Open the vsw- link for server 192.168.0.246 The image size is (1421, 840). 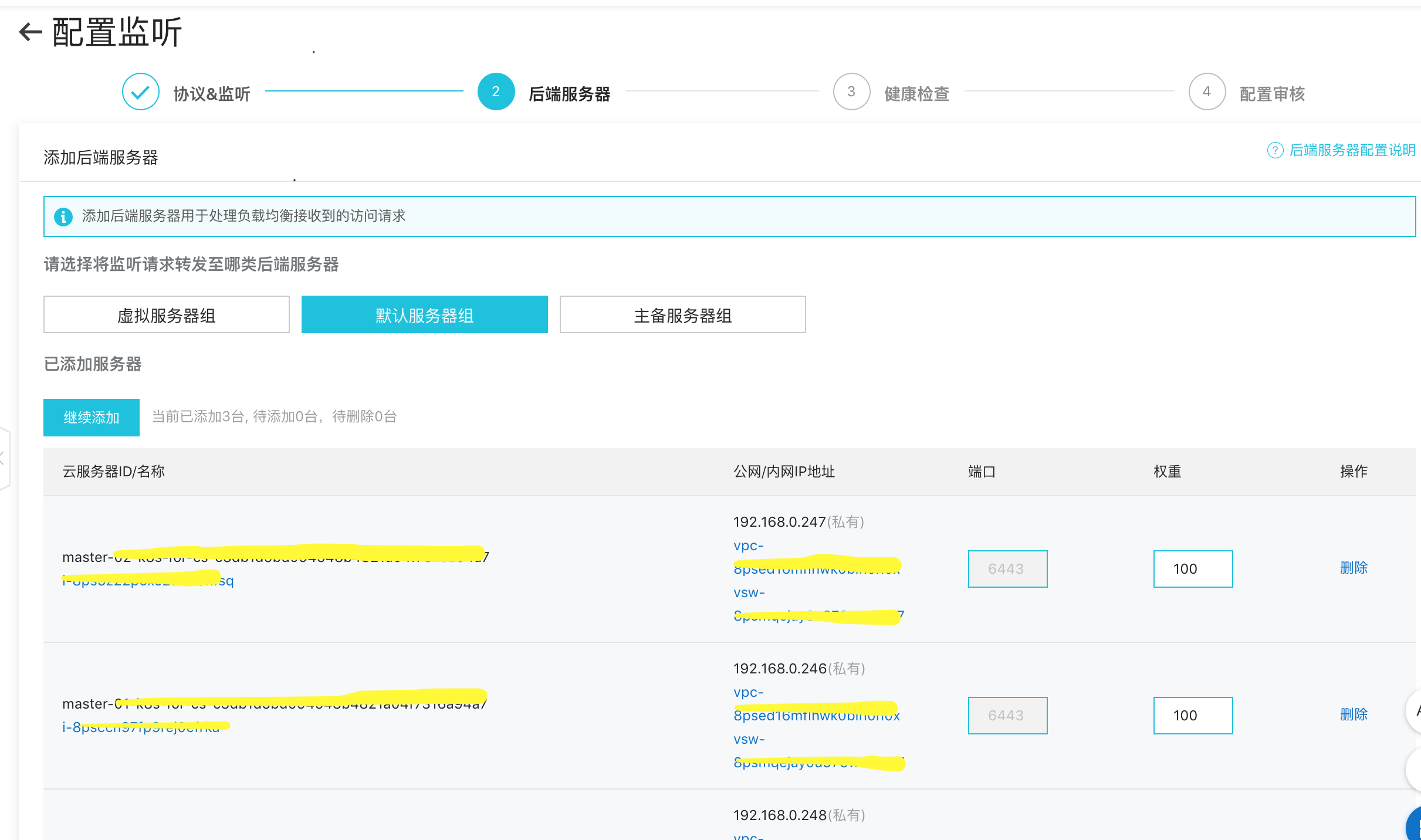coord(818,751)
